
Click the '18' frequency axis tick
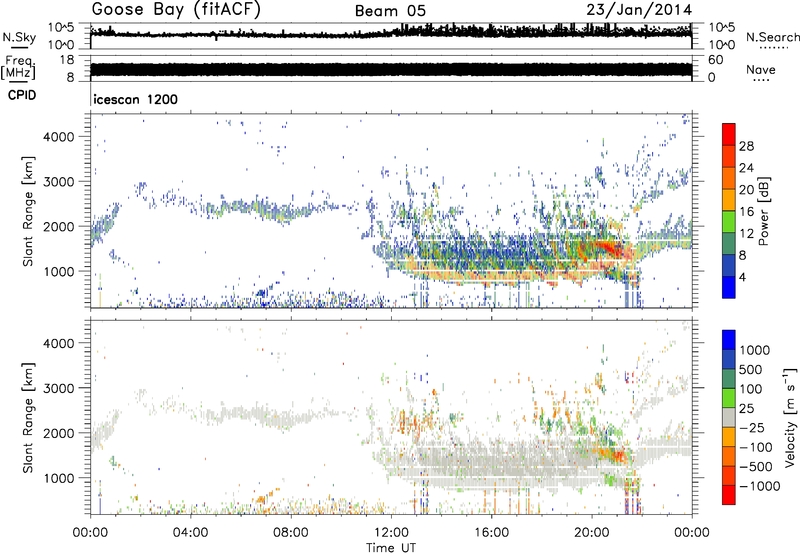tap(67, 60)
